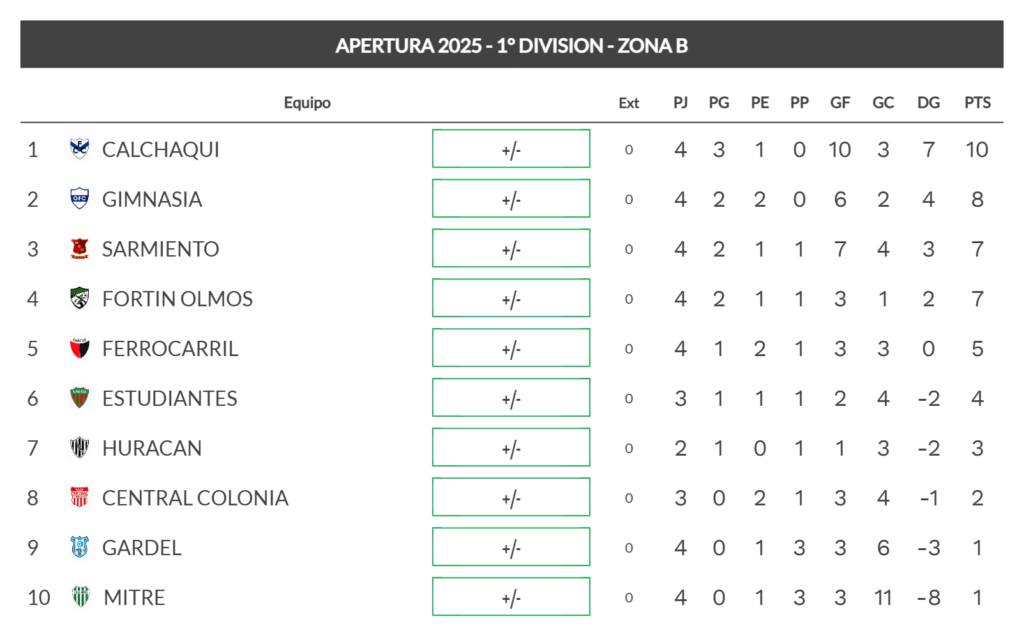Click the Huracan team crest icon
This screenshot has width=1024, height=642.
coord(80,448)
